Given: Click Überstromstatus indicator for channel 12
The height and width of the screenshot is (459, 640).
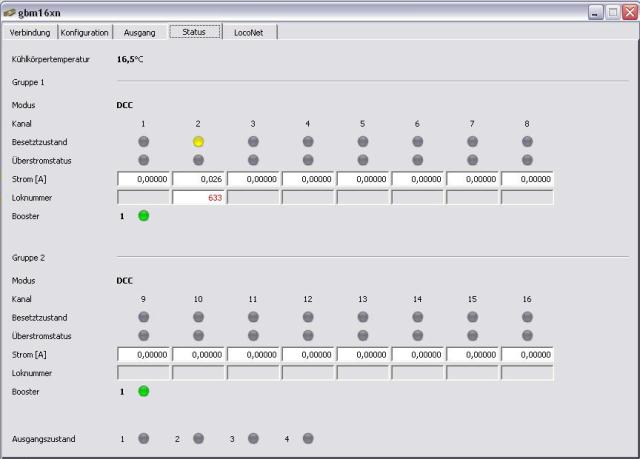Looking at the screenshot, I should pyautogui.click(x=308, y=335).
